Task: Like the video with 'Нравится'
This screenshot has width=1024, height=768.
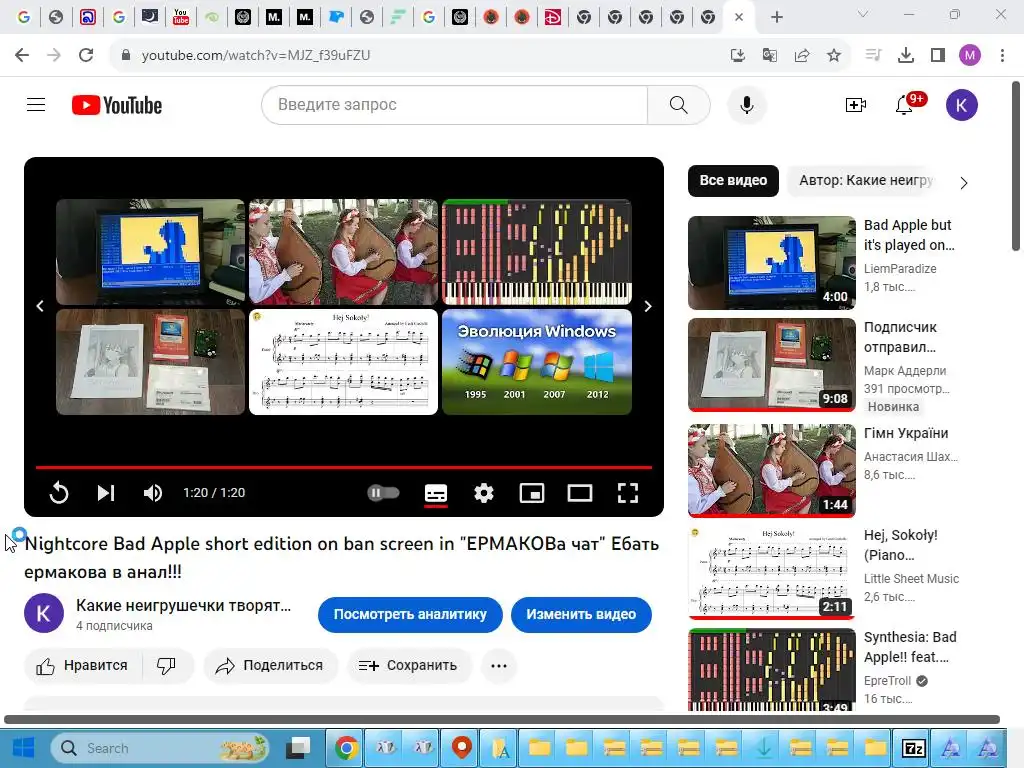Action: point(83,665)
